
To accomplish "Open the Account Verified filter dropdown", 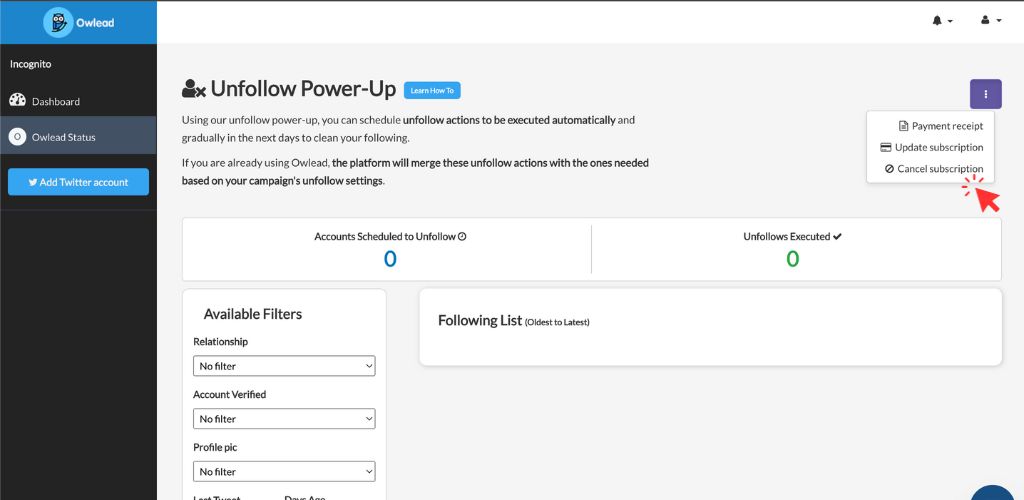I will [x=284, y=418].
